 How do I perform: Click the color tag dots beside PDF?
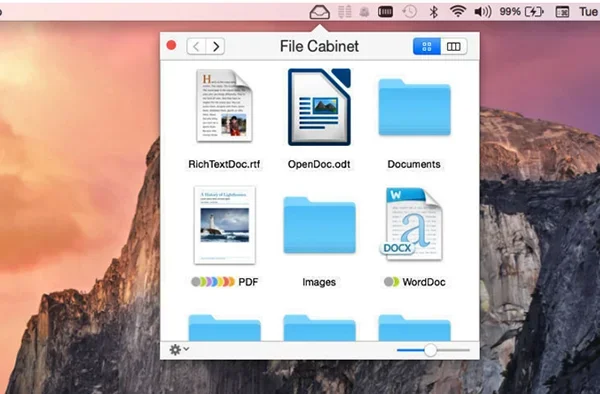pos(213,282)
